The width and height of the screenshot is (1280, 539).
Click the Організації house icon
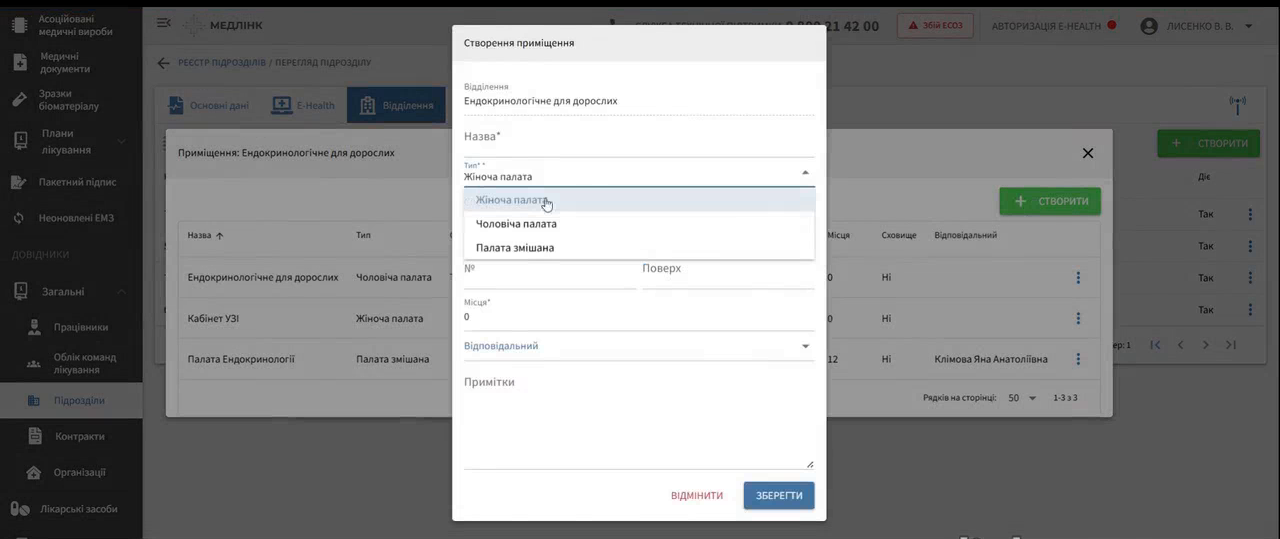coord(34,472)
